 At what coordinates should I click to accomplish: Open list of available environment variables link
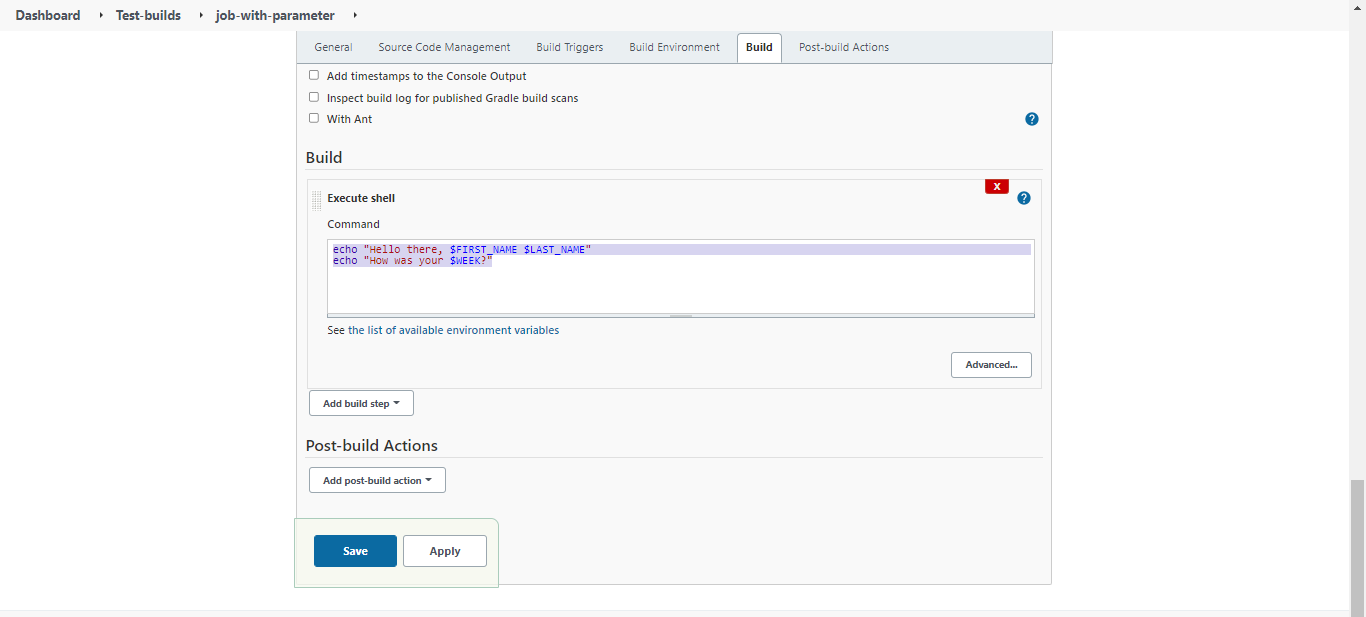tap(453, 330)
